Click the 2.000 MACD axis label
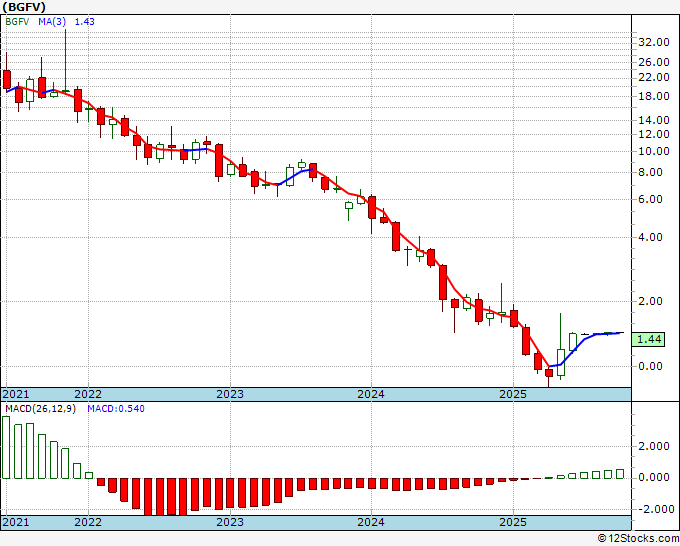680x546 pixels. point(654,446)
